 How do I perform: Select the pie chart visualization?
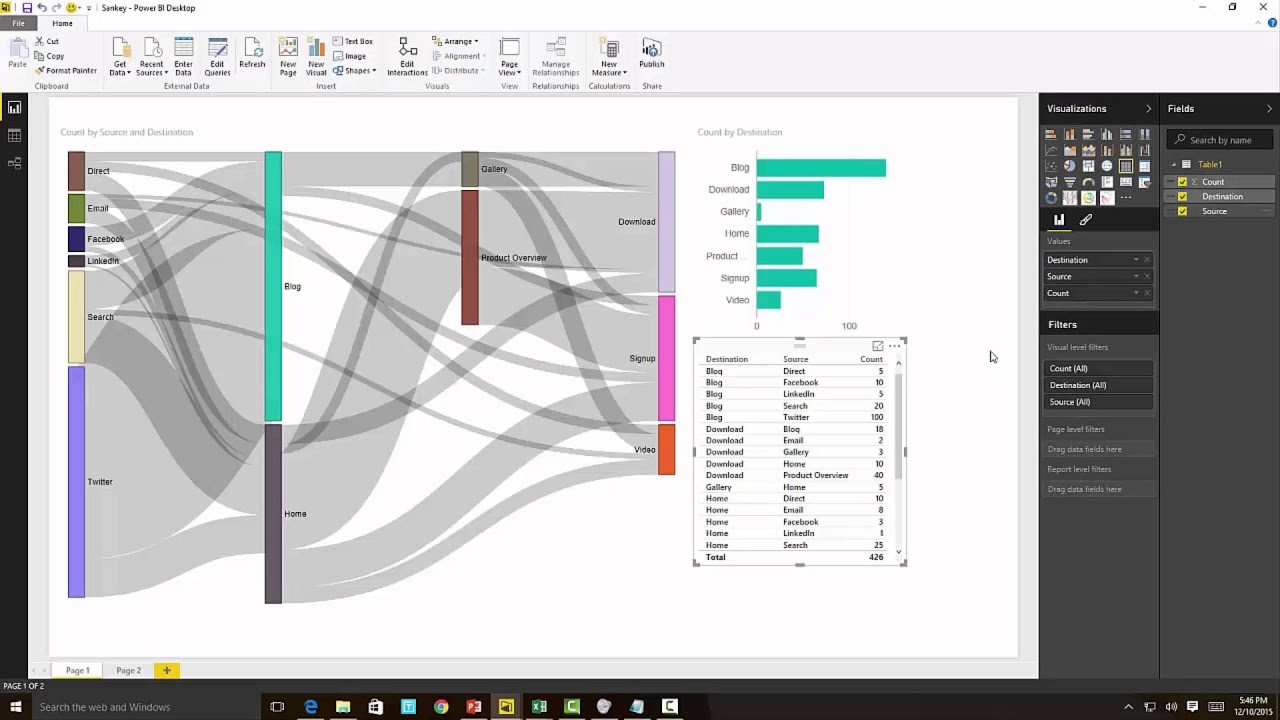point(1070,166)
